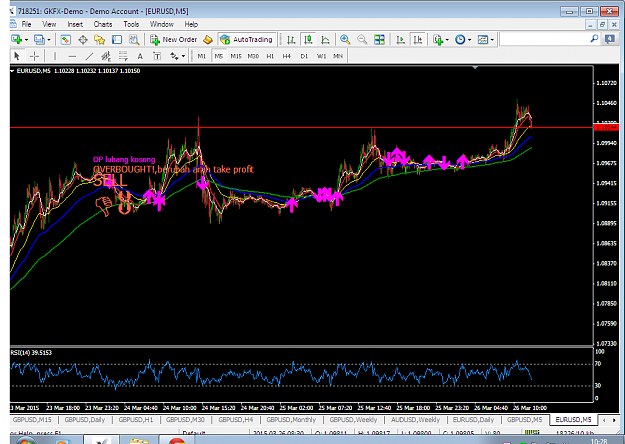The height and width of the screenshot is (444, 625).
Task: Open the Navigator favorites folder icon
Action: tap(99, 39)
